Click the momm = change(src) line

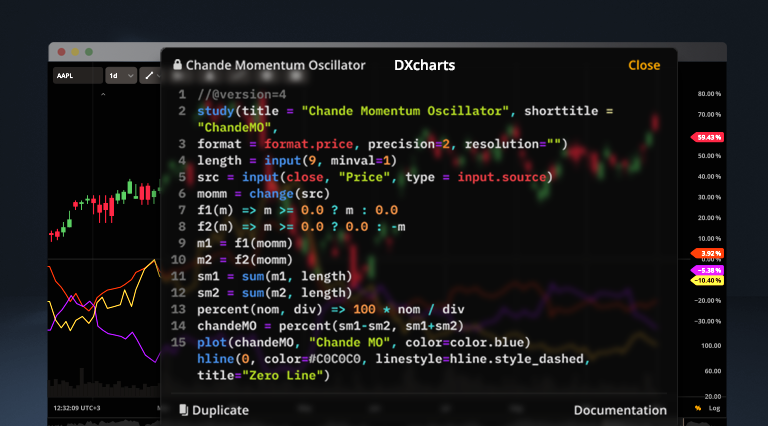(x=264, y=194)
